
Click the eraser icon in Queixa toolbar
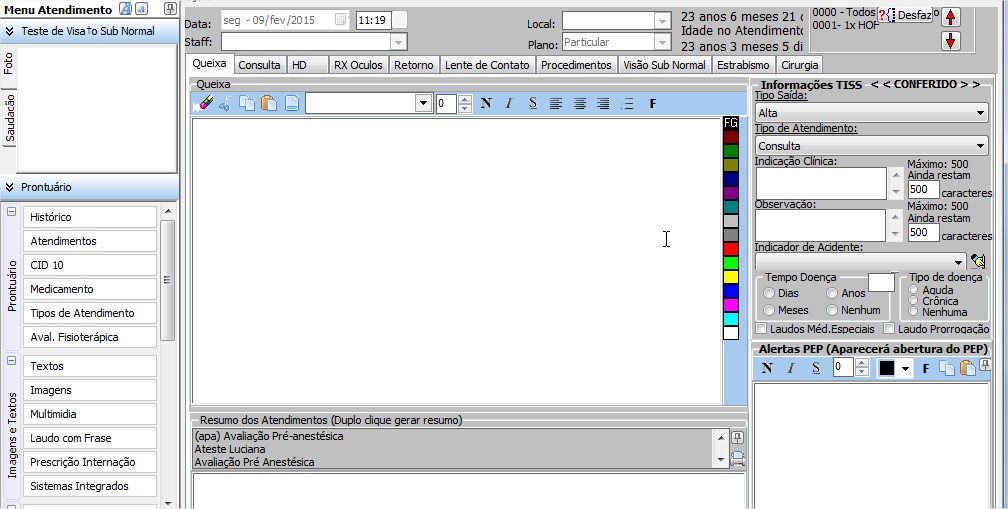pos(206,103)
